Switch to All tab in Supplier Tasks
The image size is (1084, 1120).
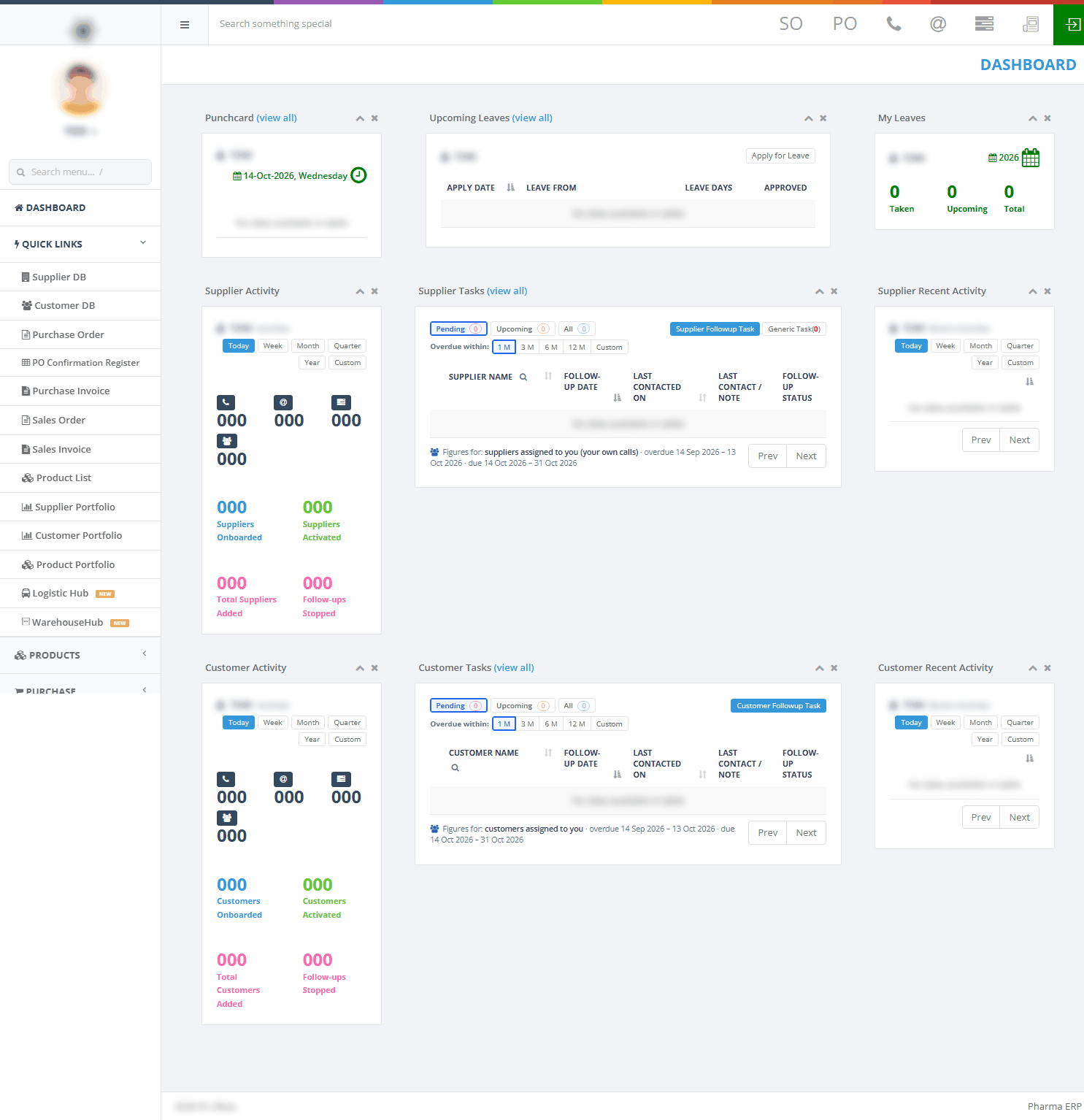pos(577,329)
